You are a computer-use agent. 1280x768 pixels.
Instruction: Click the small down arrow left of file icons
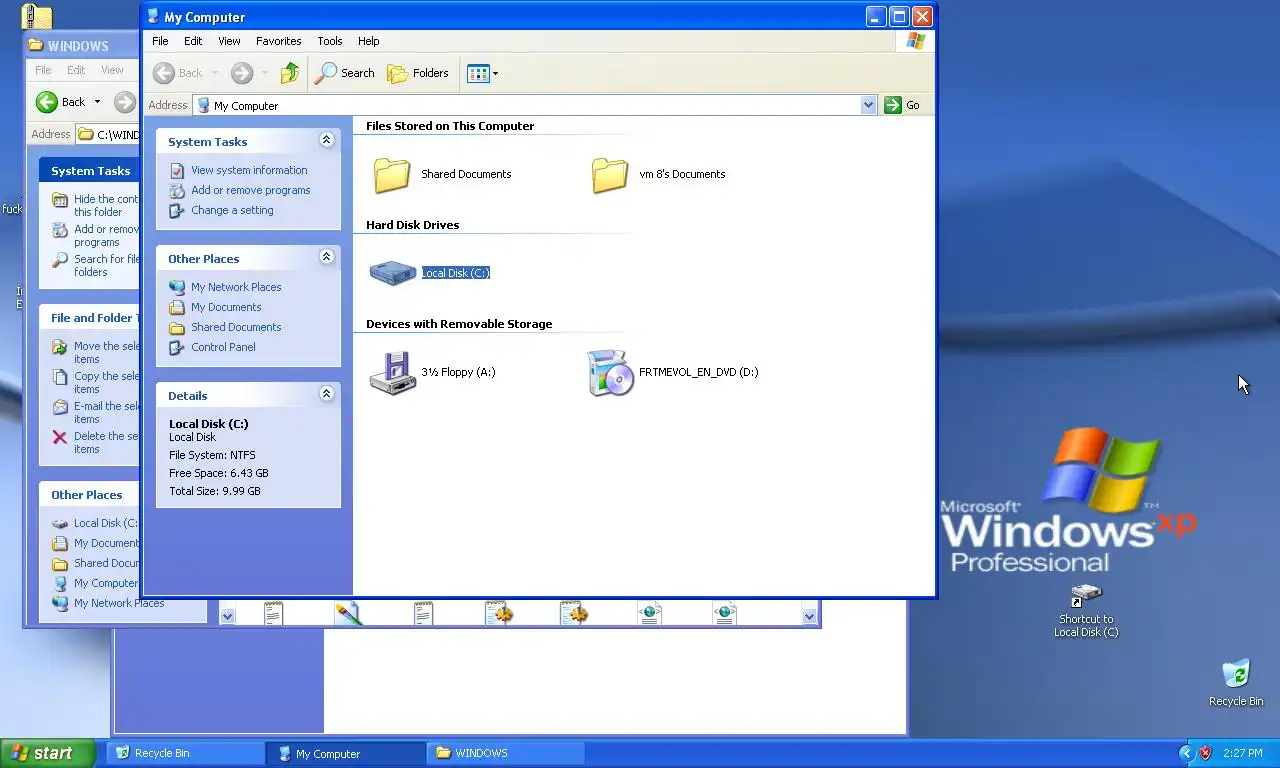click(x=227, y=616)
